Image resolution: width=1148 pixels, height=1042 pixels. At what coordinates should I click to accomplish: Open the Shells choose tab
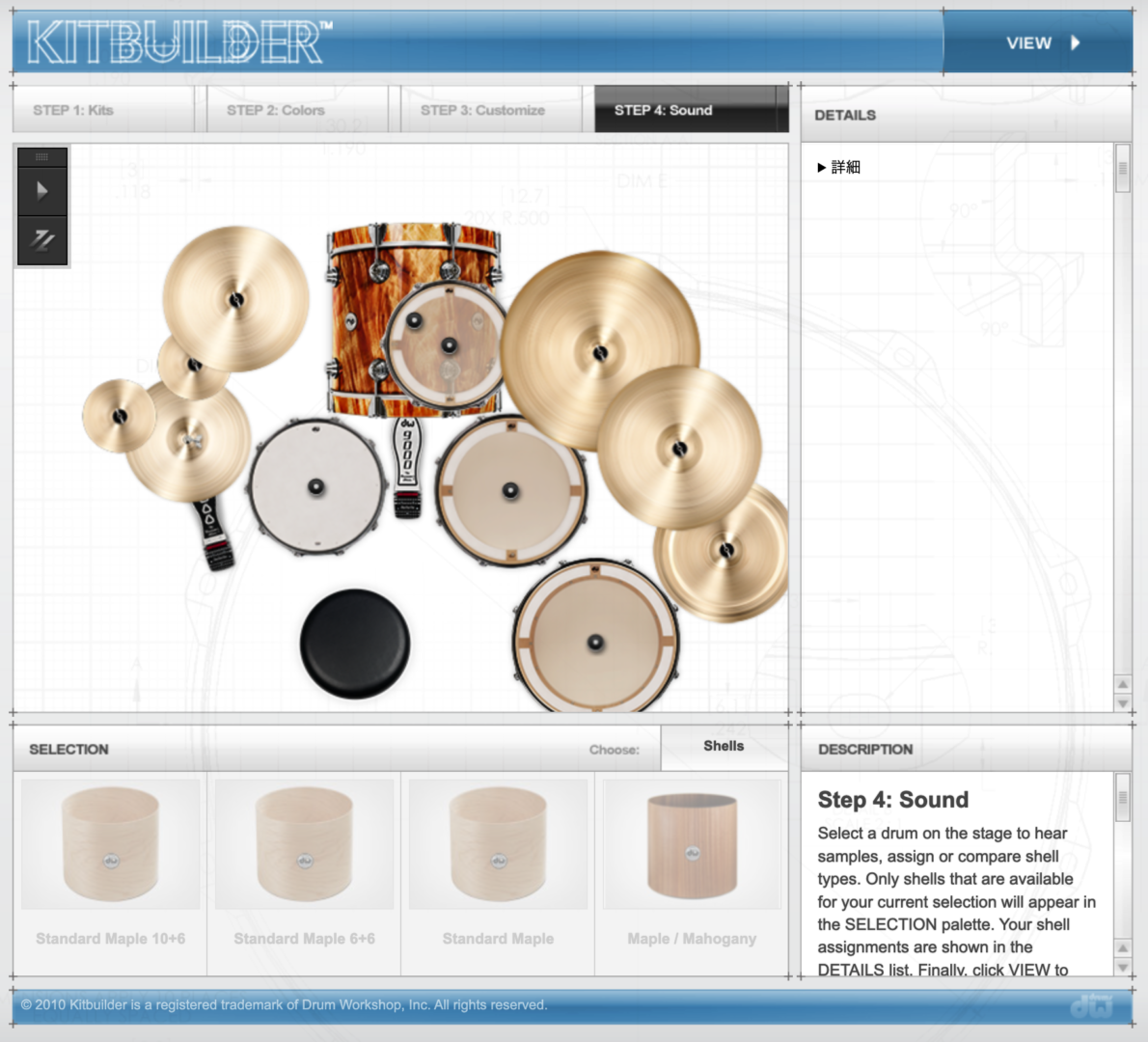tap(724, 746)
